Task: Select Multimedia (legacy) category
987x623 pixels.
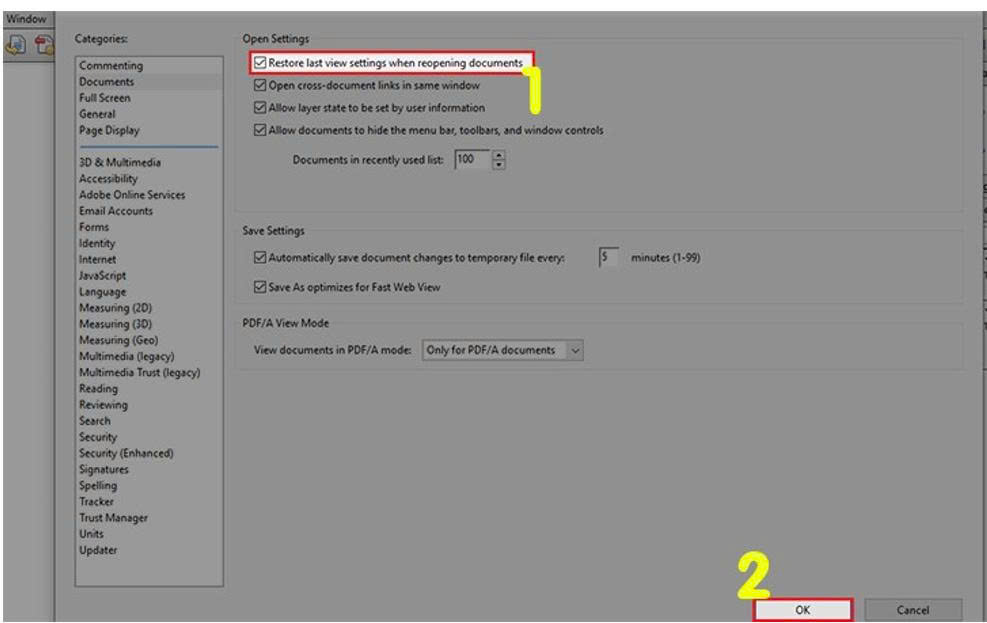Action: (x=127, y=356)
